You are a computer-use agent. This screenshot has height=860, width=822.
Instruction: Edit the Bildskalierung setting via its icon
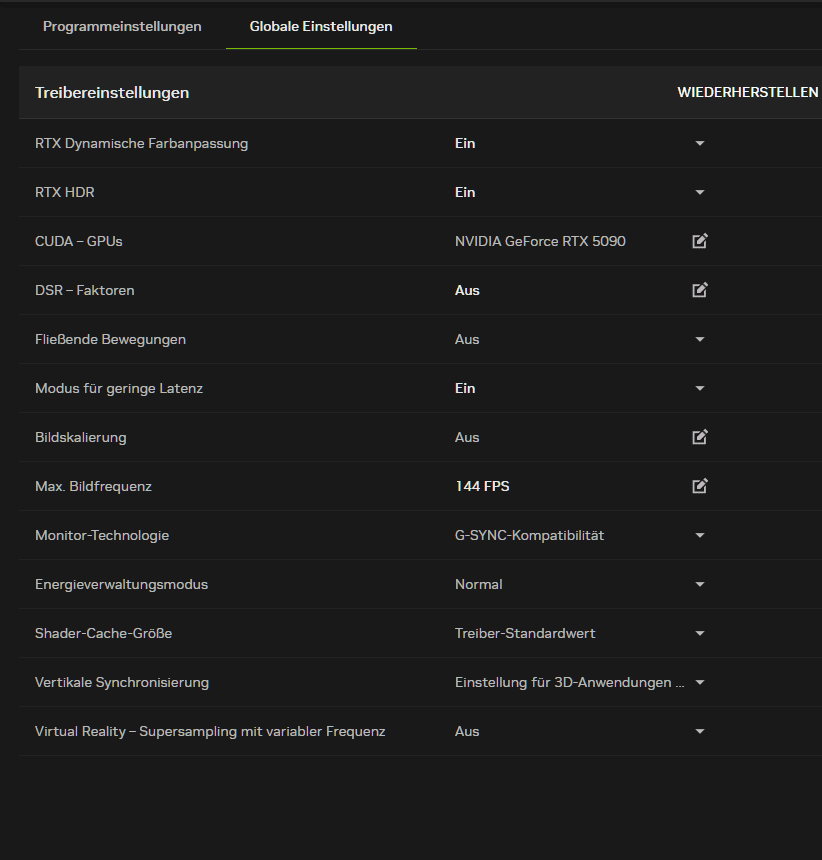(700, 437)
